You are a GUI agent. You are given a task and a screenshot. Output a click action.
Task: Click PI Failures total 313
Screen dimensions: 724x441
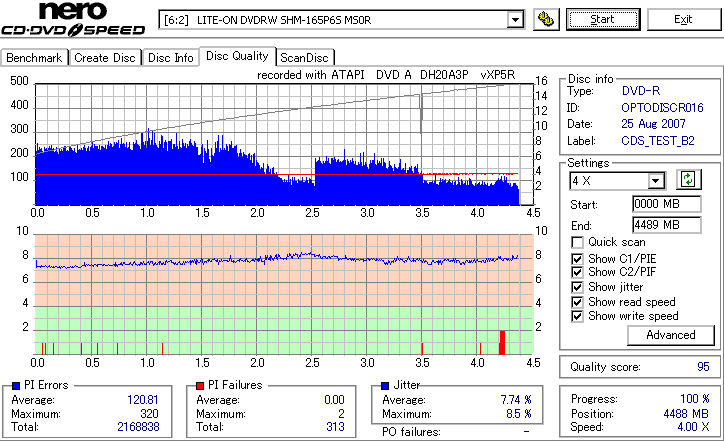pyautogui.click(x=335, y=427)
